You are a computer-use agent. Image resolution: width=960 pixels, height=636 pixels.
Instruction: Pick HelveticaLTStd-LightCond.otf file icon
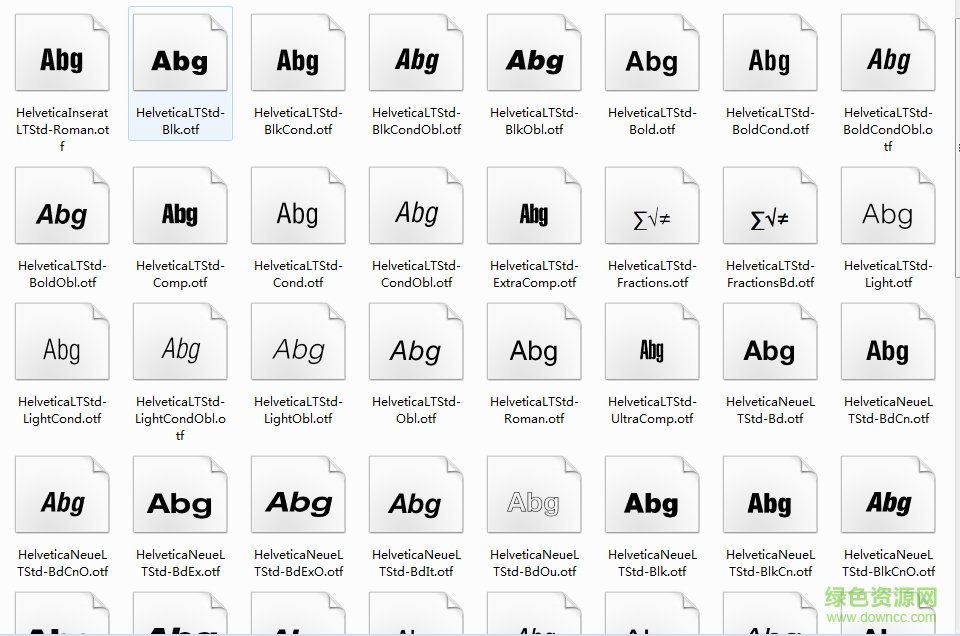pos(62,342)
